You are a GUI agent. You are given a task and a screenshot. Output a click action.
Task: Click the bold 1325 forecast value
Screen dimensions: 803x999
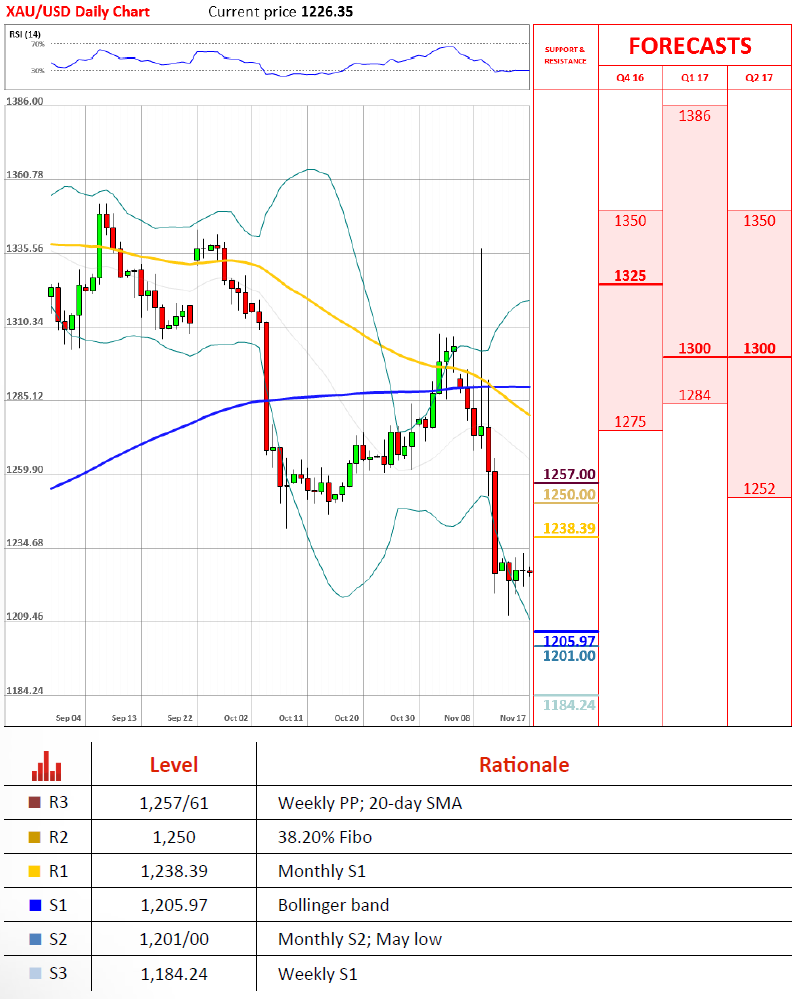pyautogui.click(x=630, y=276)
